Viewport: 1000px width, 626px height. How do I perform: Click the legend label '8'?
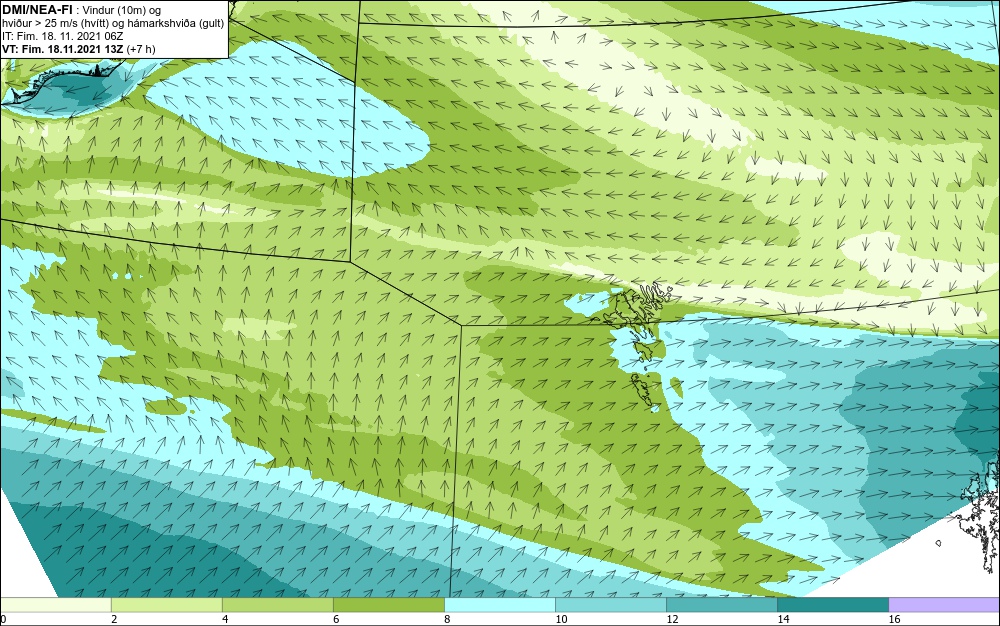tap(447, 619)
